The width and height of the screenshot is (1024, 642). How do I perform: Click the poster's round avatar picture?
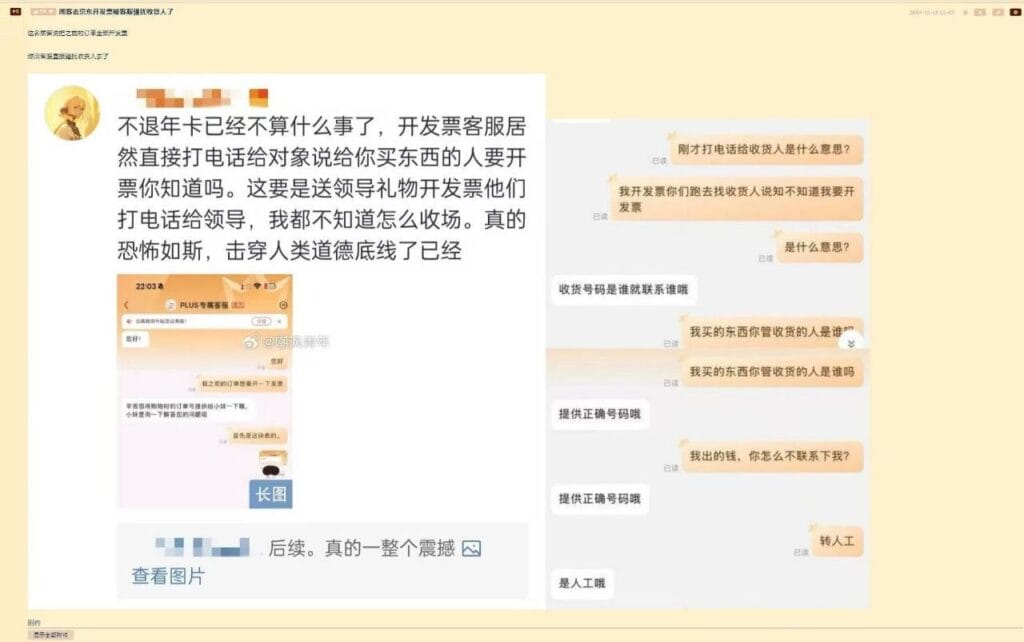(72, 113)
